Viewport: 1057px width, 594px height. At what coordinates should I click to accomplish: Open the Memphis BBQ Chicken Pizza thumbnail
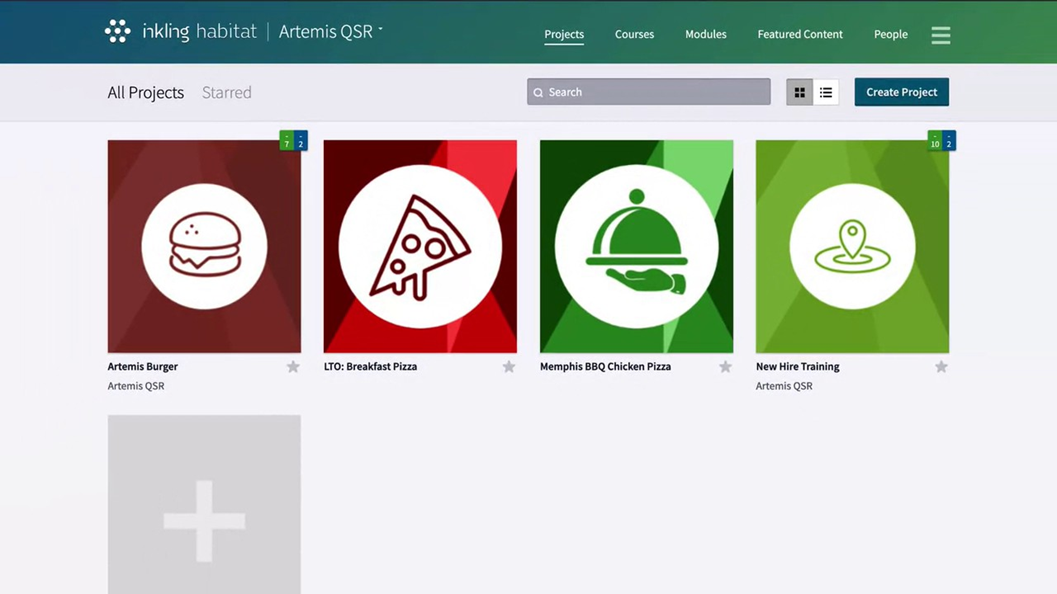636,246
